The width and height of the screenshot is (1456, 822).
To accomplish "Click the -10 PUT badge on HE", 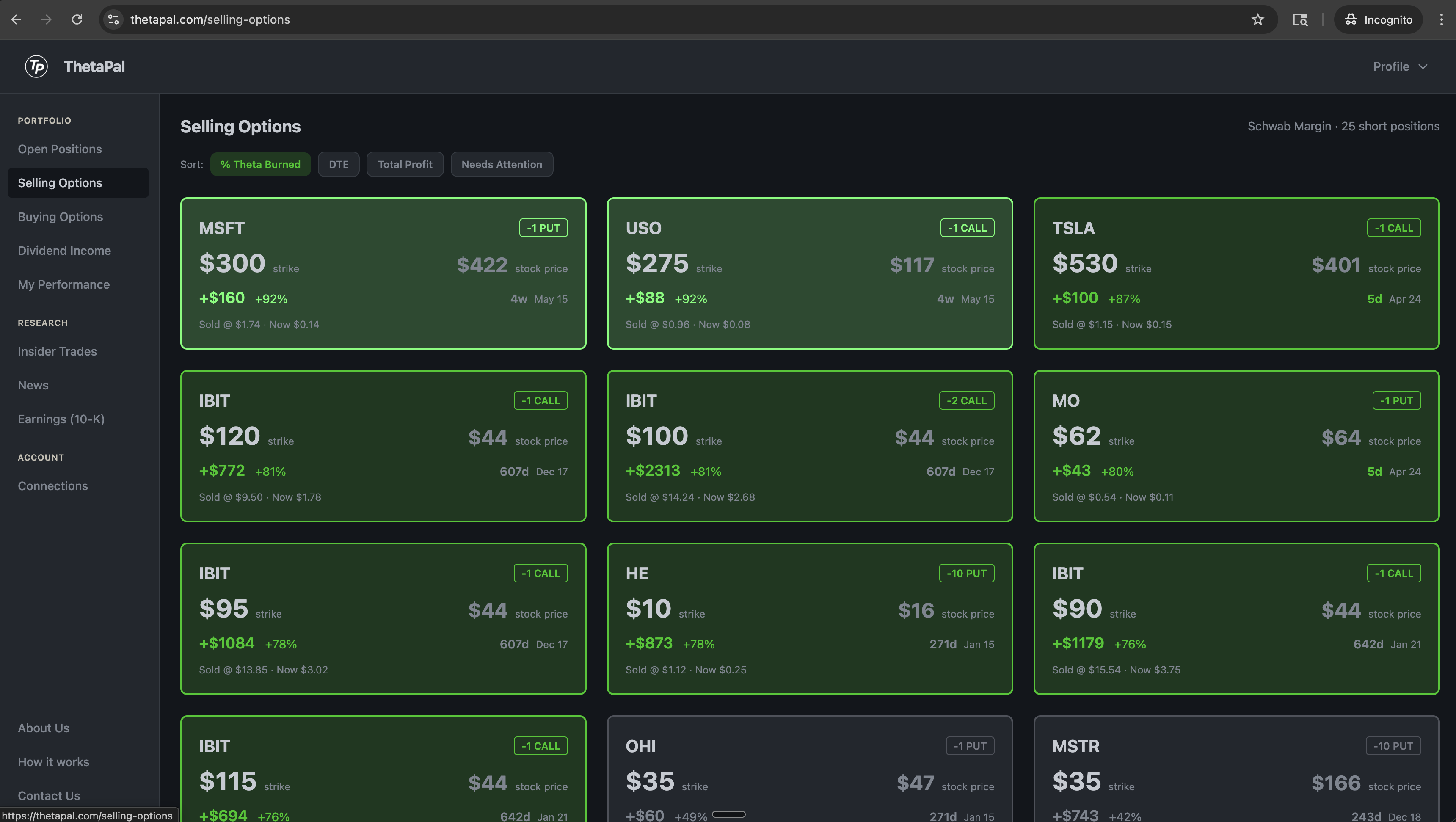I will (967, 573).
